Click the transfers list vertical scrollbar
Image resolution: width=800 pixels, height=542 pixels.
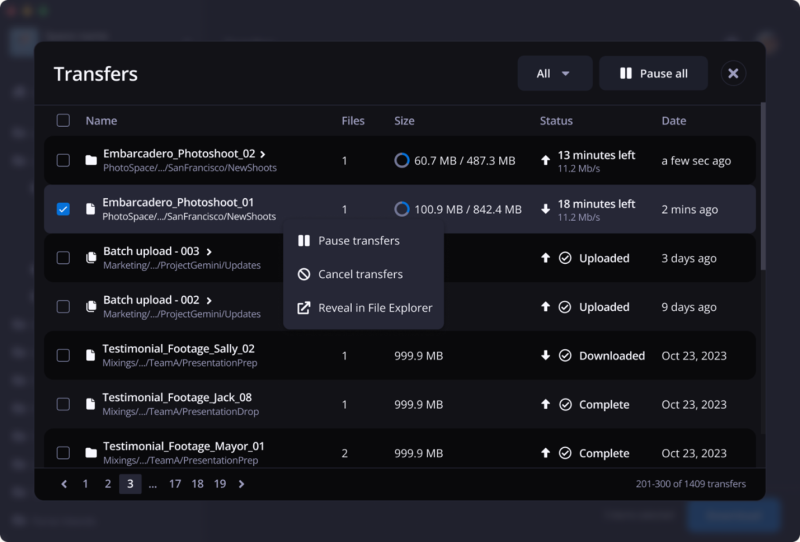[x=762, y=190]
